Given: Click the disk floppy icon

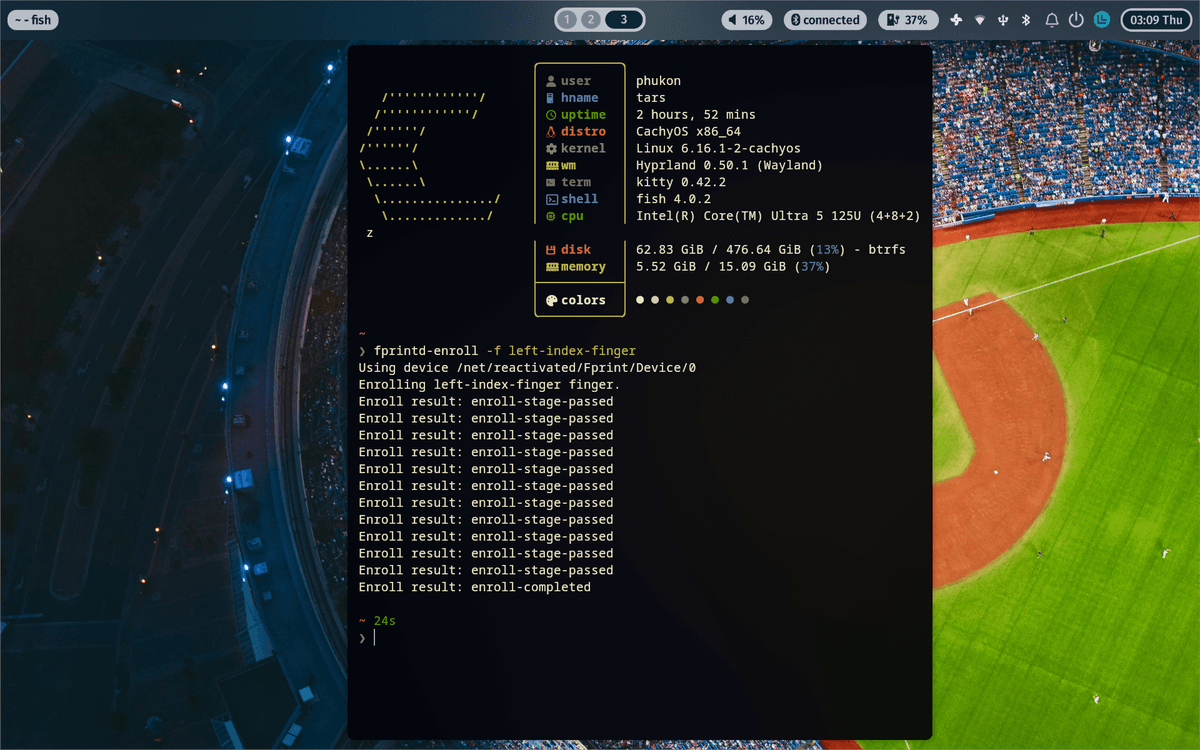Looking at the screenshot, I should coord(550,250).
